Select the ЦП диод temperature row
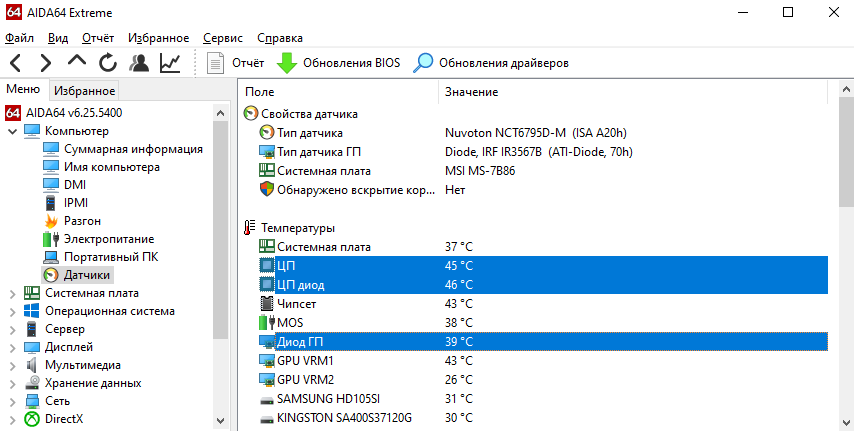Screen dimensions: 854x431 (543, 284)
